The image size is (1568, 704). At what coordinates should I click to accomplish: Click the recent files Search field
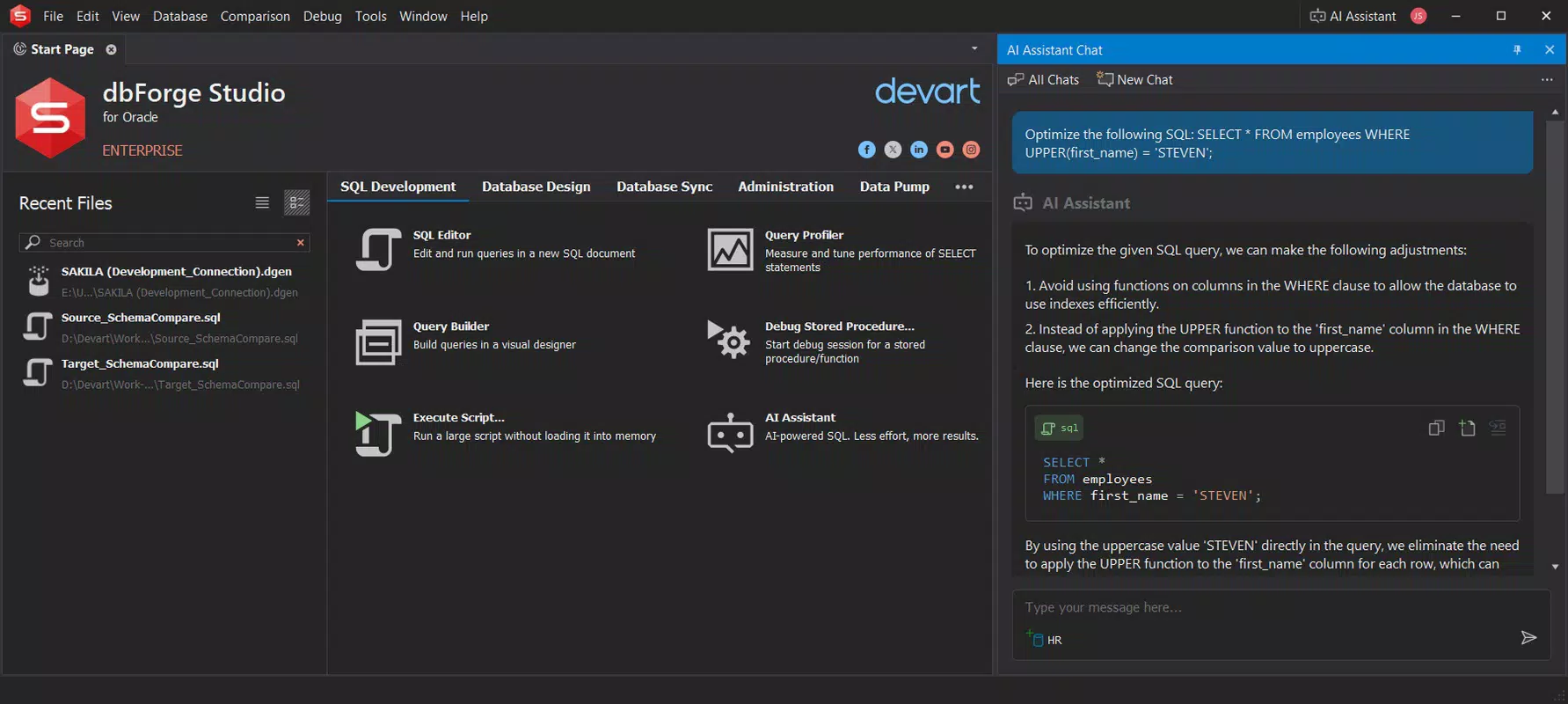pyautogui.click(x=164, y=242)
